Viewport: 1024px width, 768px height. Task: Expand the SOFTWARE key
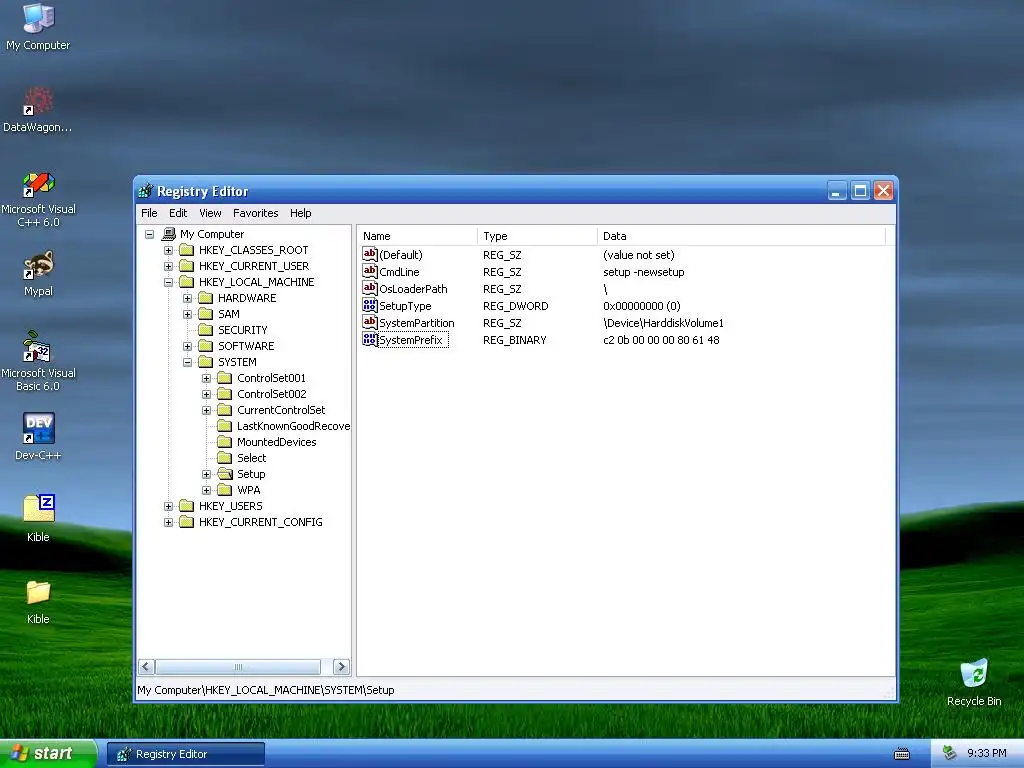[x=187, y=346]
